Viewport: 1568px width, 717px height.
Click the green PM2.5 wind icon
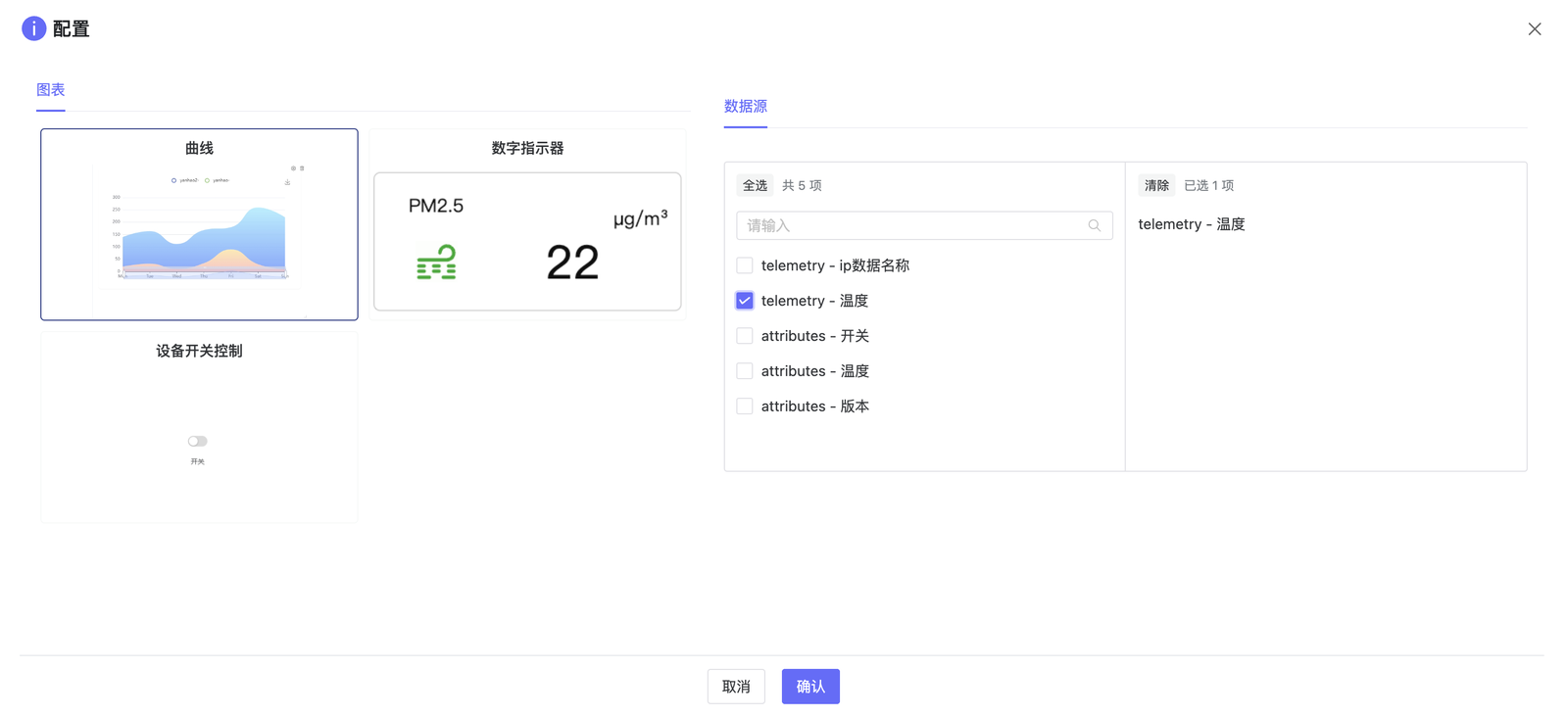click(436, 263)
